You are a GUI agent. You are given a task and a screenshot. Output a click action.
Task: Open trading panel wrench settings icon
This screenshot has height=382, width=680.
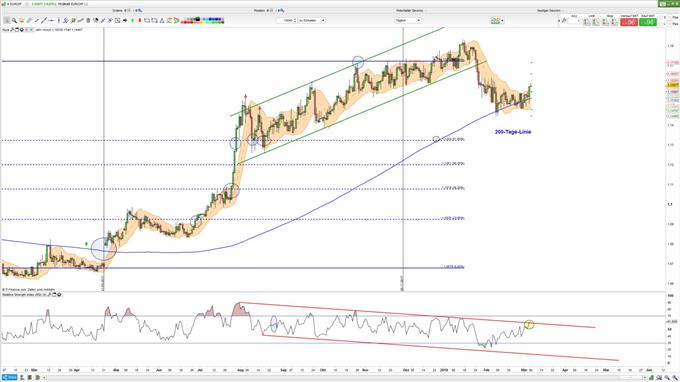[x=564, y=20]
